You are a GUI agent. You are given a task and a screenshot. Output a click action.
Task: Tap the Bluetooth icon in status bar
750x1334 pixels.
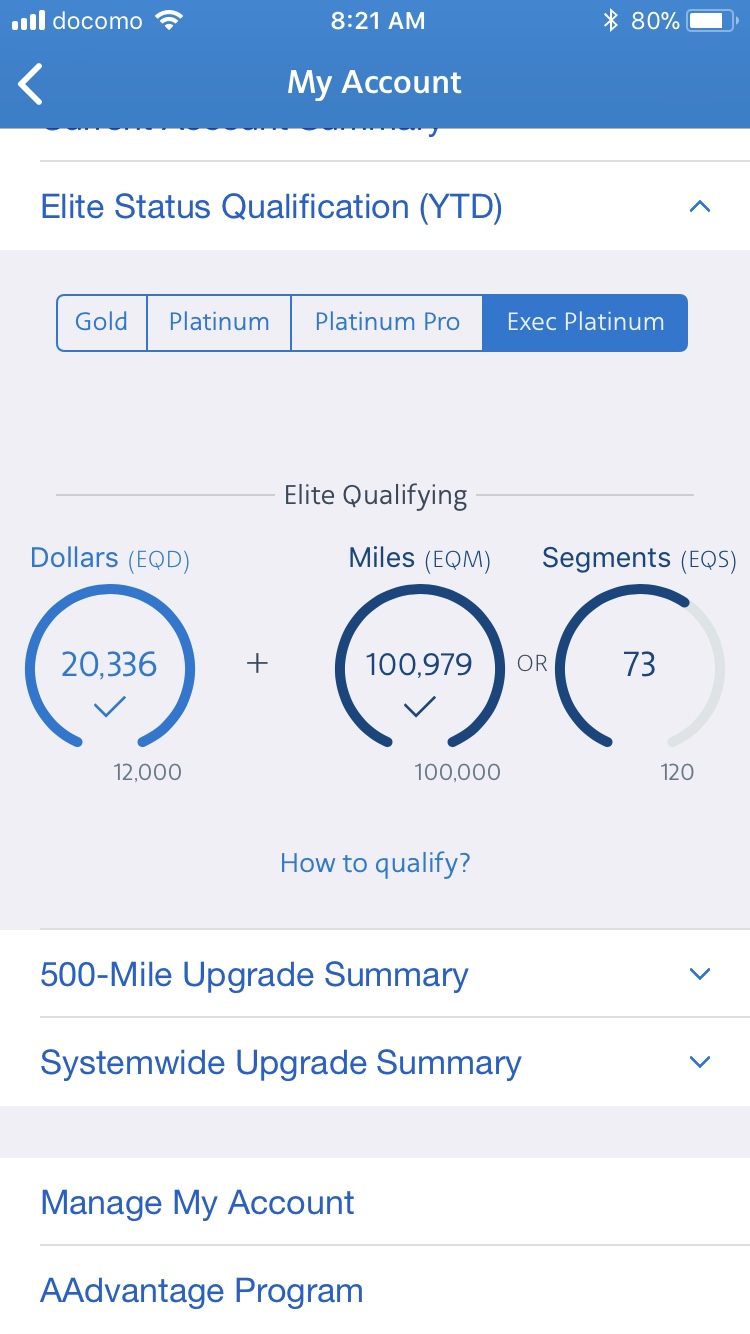pos(610,21)
